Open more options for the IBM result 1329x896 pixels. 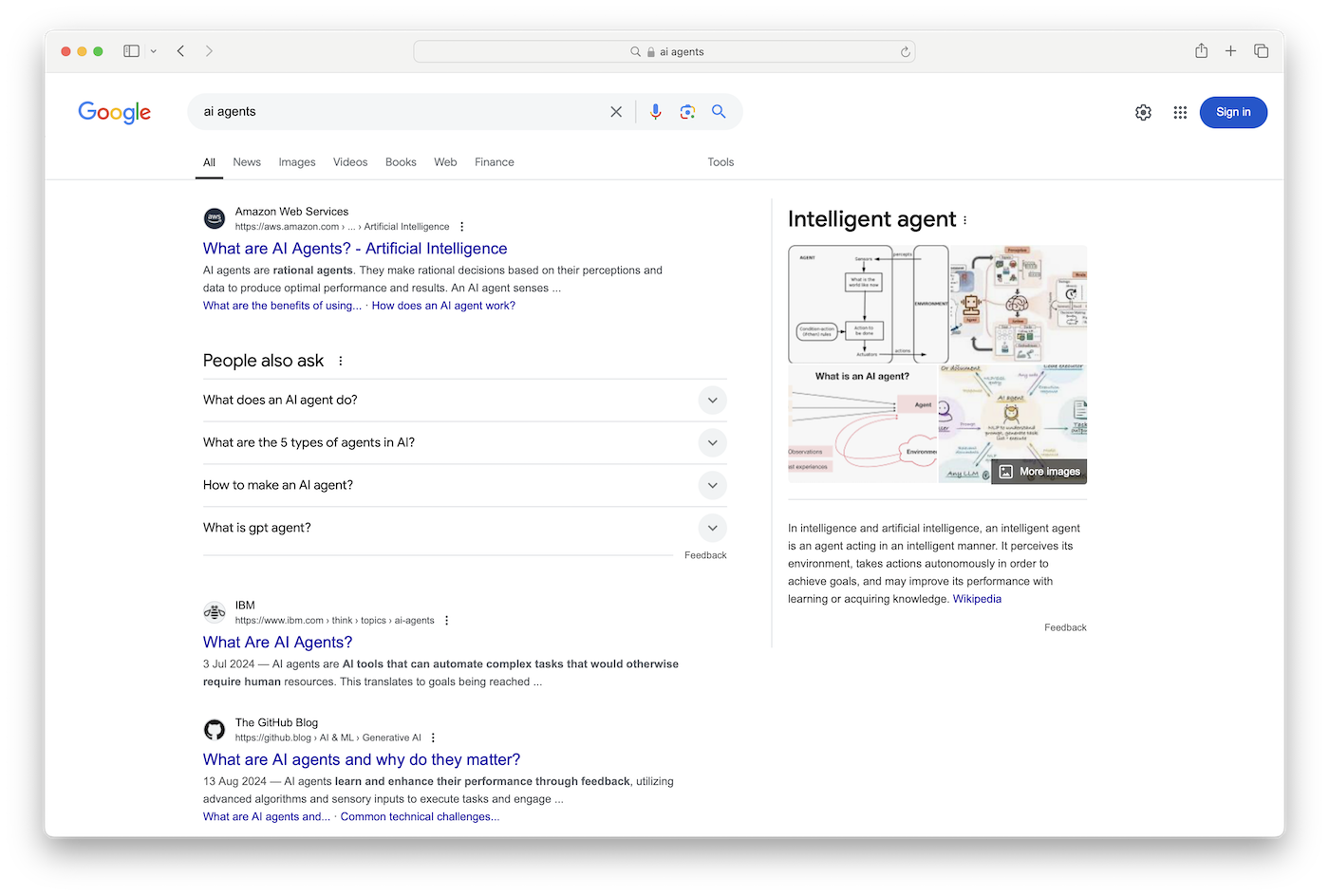coord(446,621)
